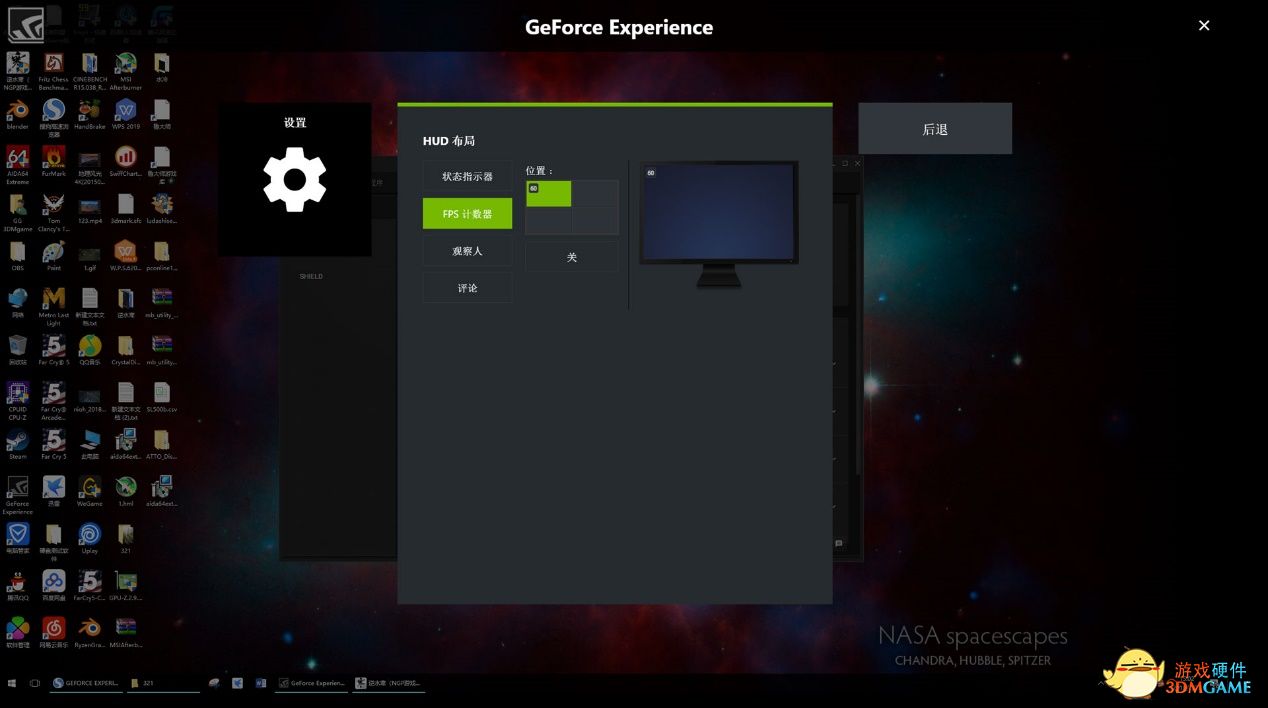Select FurMark desktop icon
1268x708 pixels.
[x=54, y=162]
